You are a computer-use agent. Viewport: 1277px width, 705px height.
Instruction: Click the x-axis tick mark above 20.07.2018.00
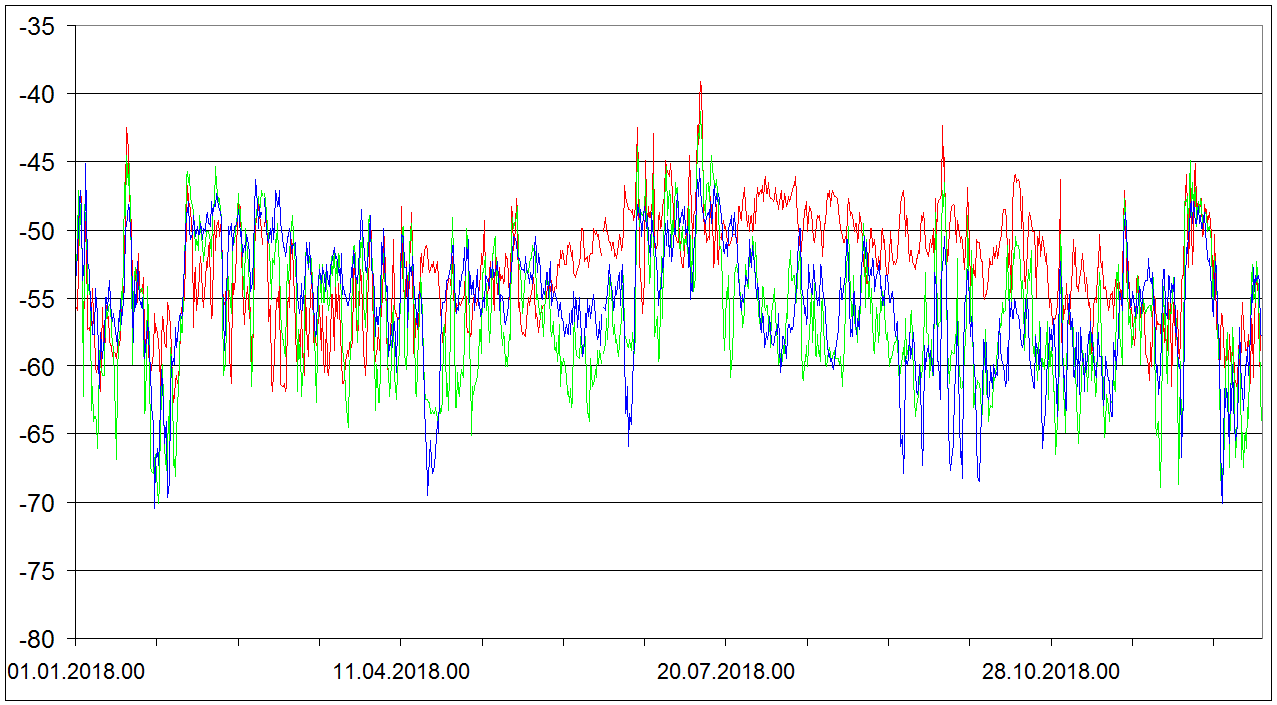point(726,643)
